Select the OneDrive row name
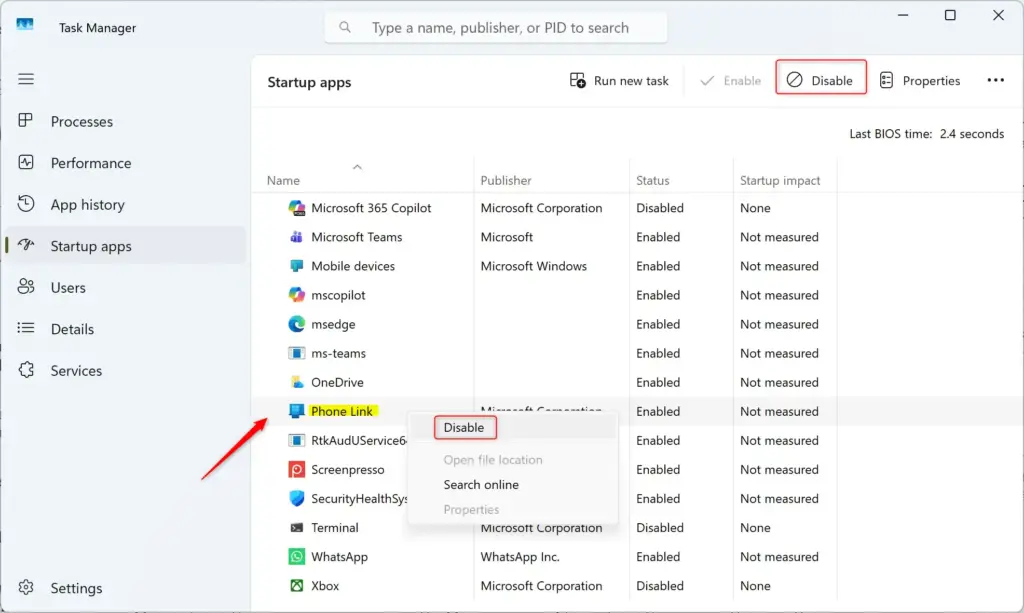 pos(337,383)
